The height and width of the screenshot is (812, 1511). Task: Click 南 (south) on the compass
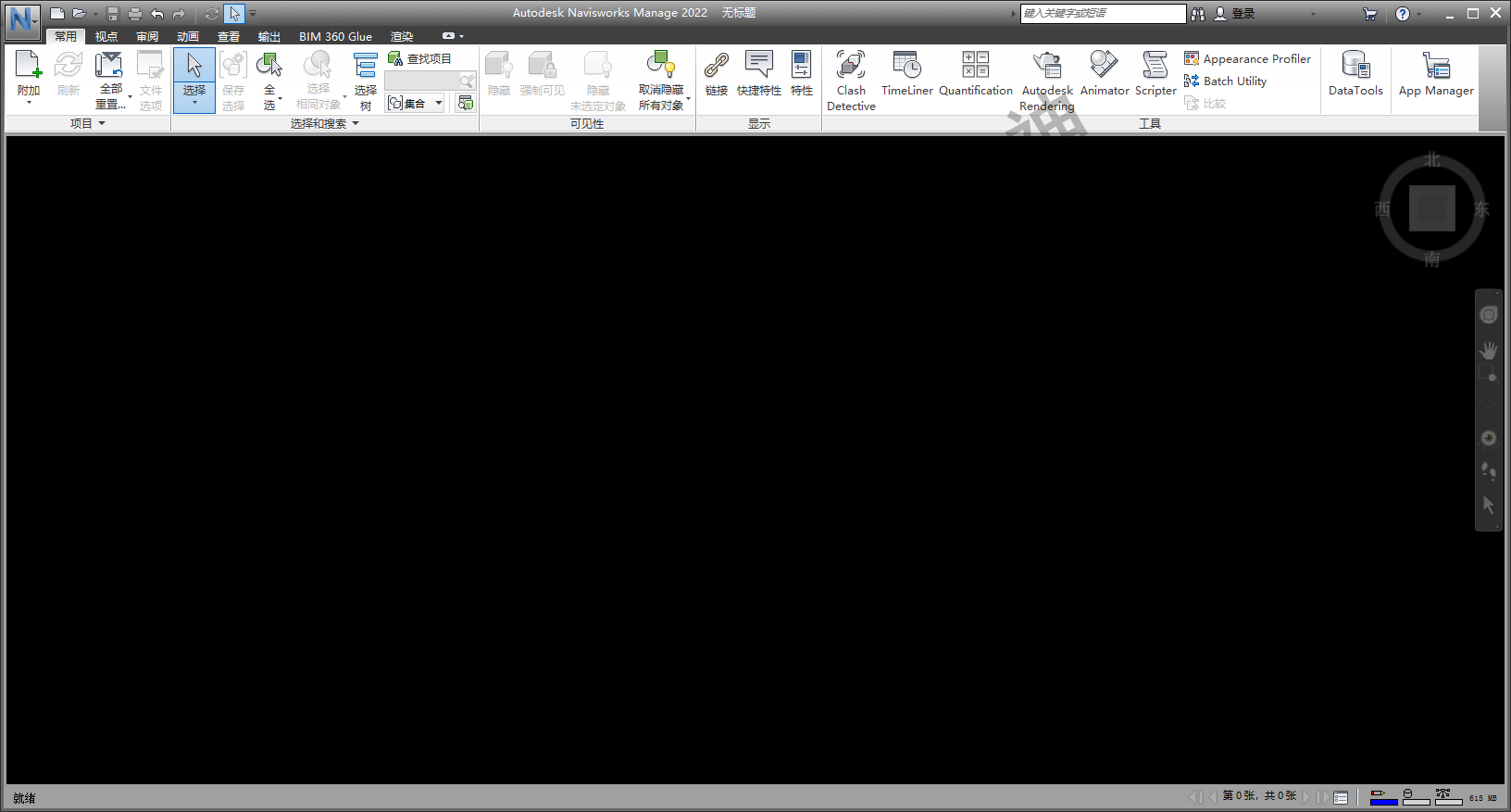[x=1432, y=259]
